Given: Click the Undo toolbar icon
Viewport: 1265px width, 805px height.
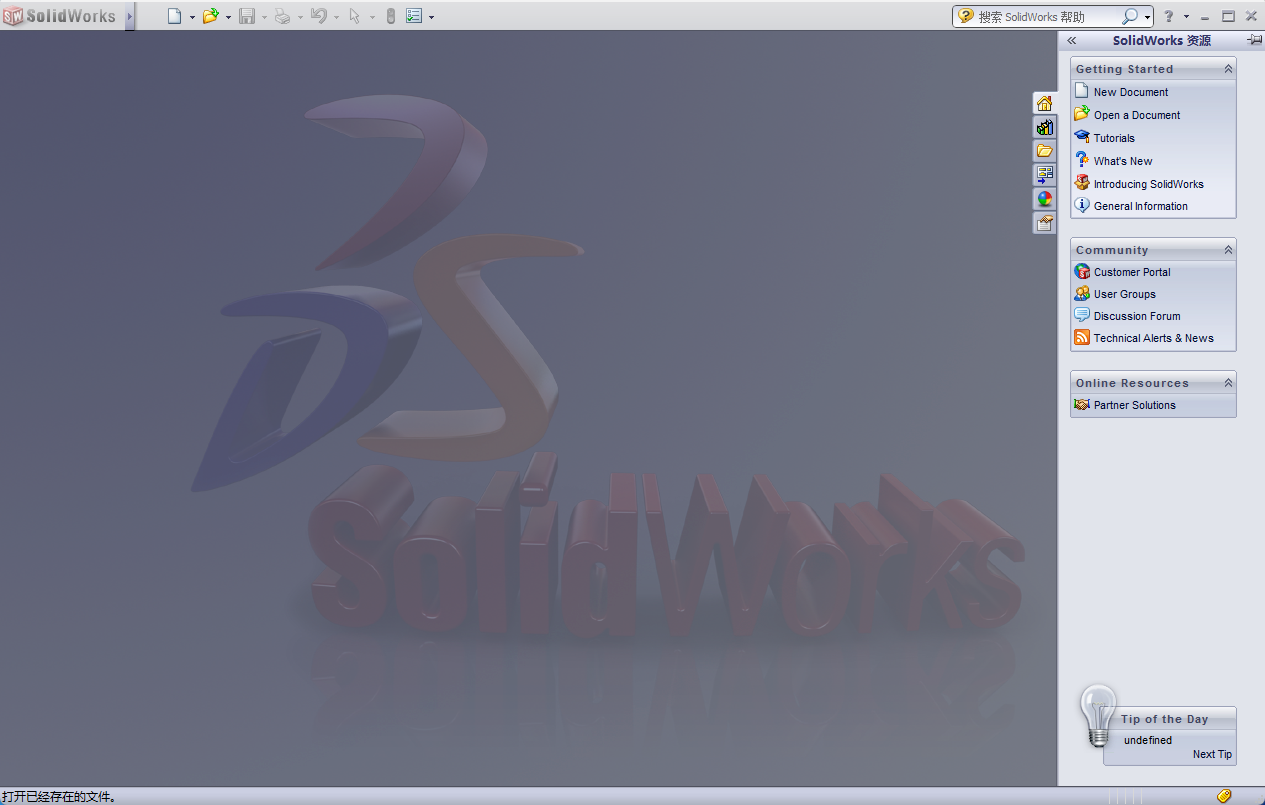Looking at the screenshot, I should tap(320, 16).
